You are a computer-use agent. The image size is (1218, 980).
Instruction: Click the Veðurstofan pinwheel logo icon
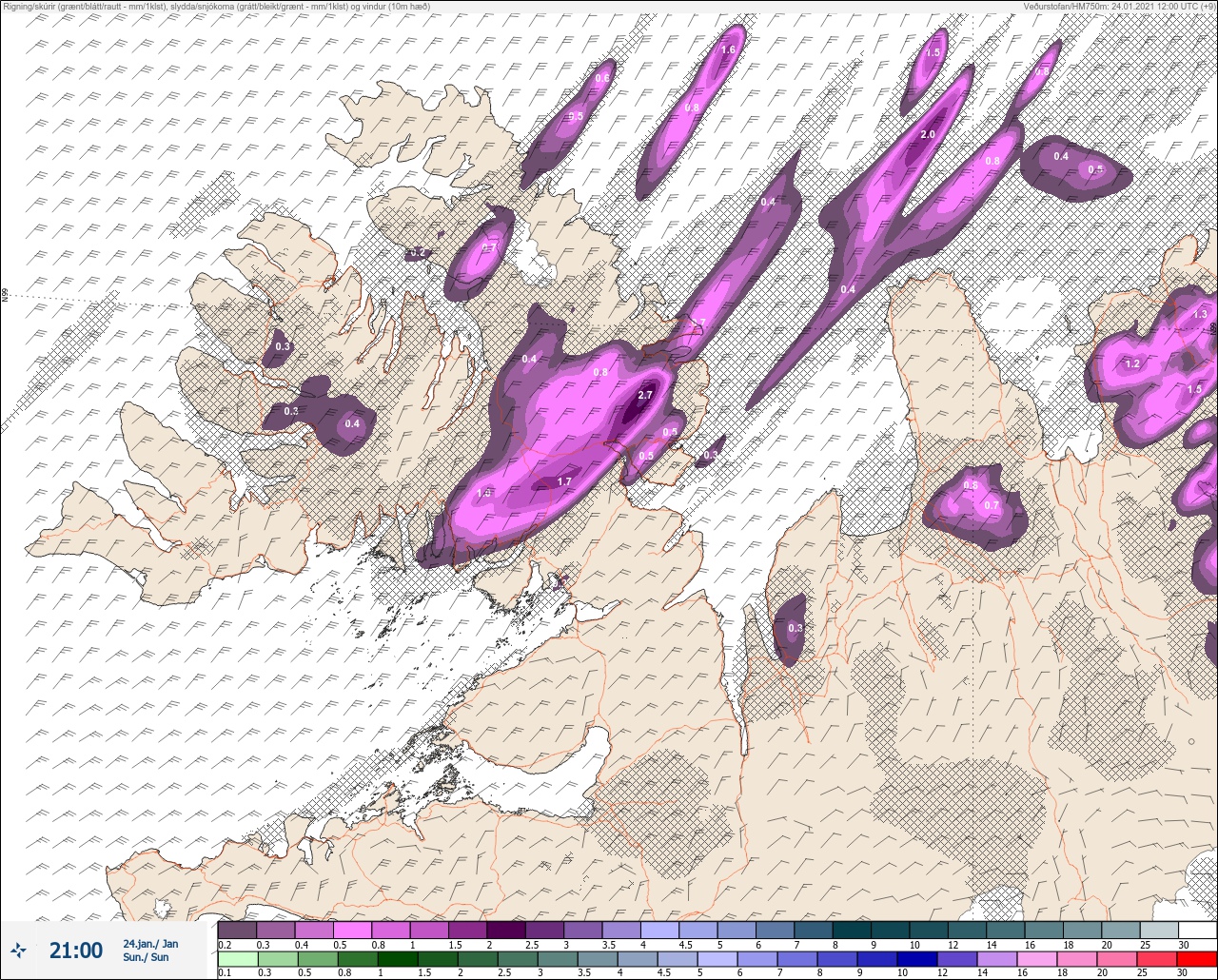click(19, 950)
